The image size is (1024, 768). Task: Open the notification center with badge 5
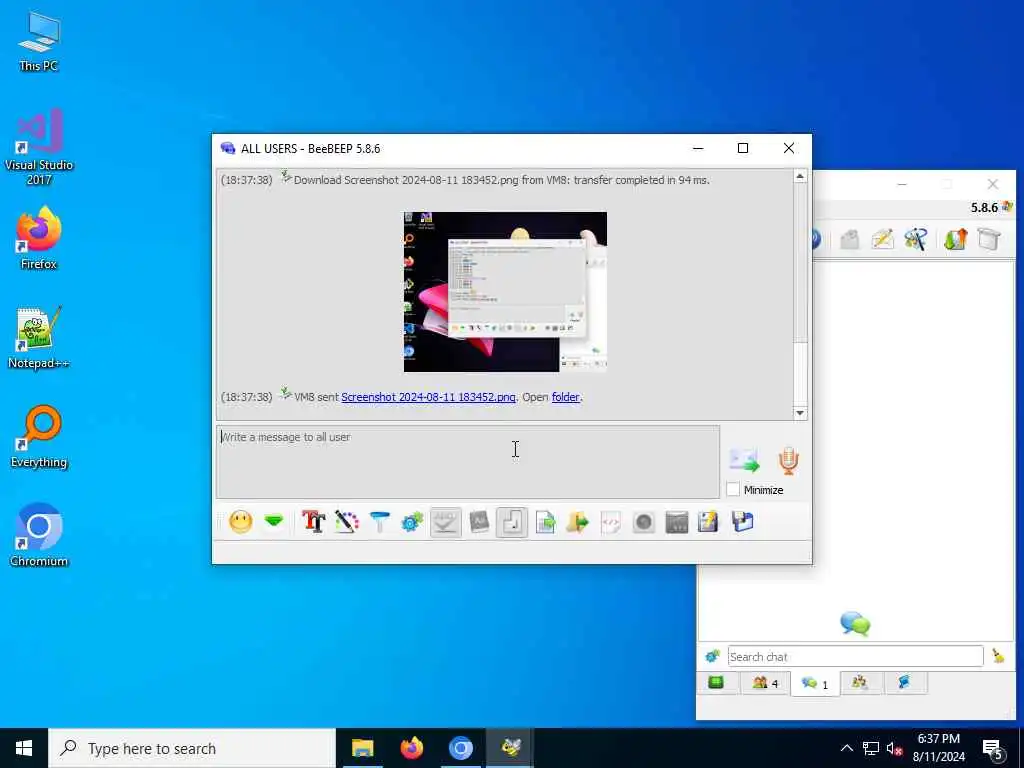[x=992, y=749]
